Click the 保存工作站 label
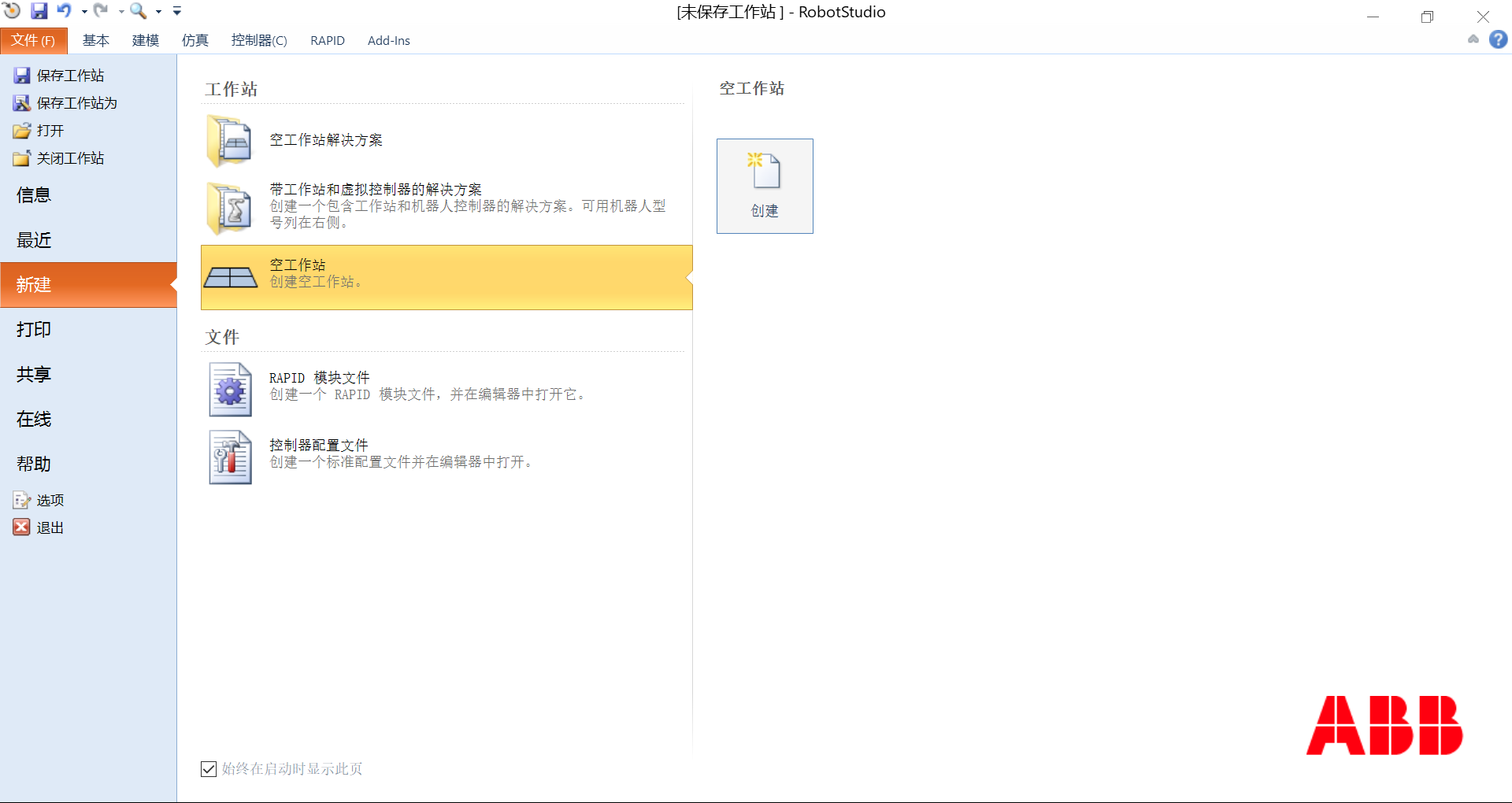This screenshot has width=1512, height=803. click(71, 76)
